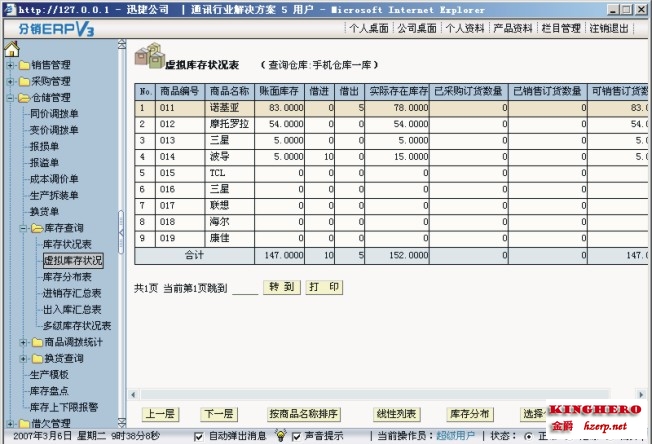
Task: Click the 库存查询 open folder icon
Action: point(37,228)
